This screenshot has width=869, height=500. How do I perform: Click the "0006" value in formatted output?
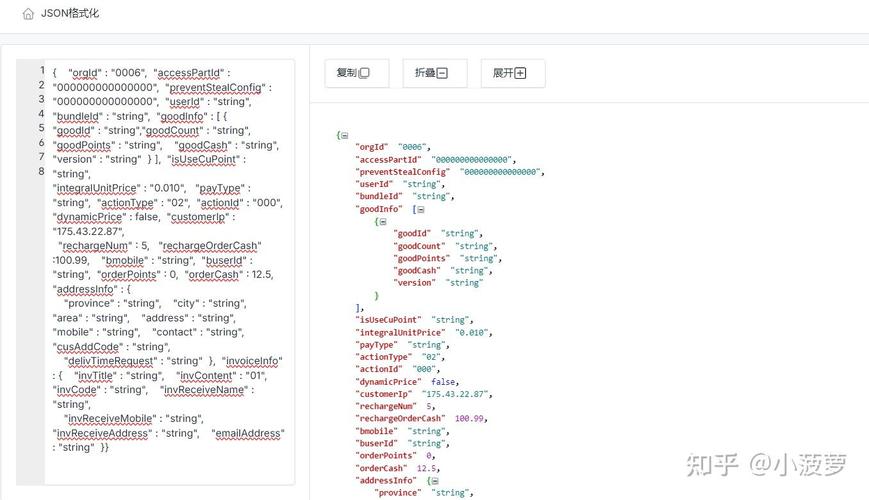coord(412,147)
